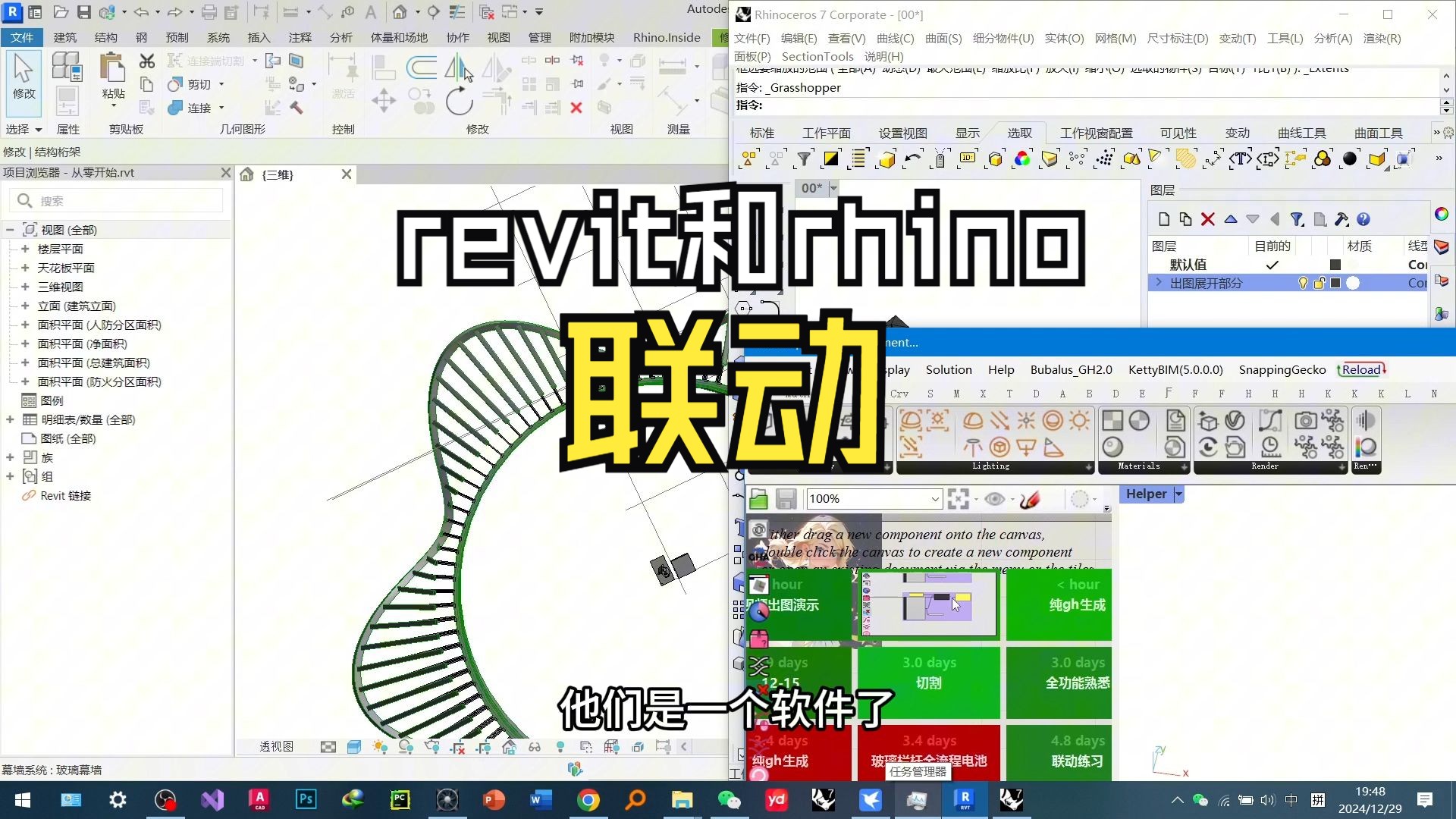Click the new layer page icon
Screen dimensions: 1456x819
click(x=1164, y=219)
